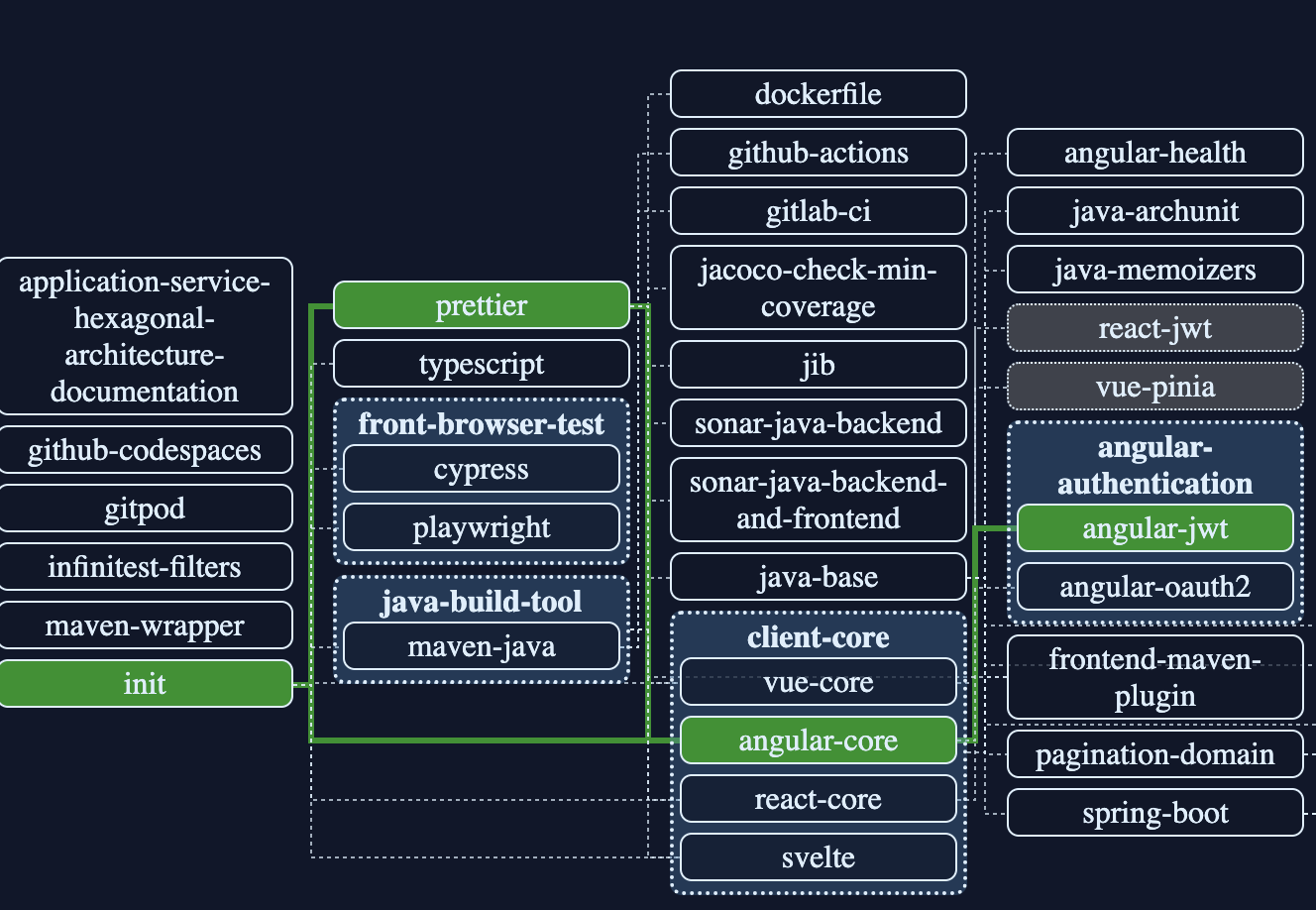
Task: Click the green angular-jwt module
Action: 1154,528
